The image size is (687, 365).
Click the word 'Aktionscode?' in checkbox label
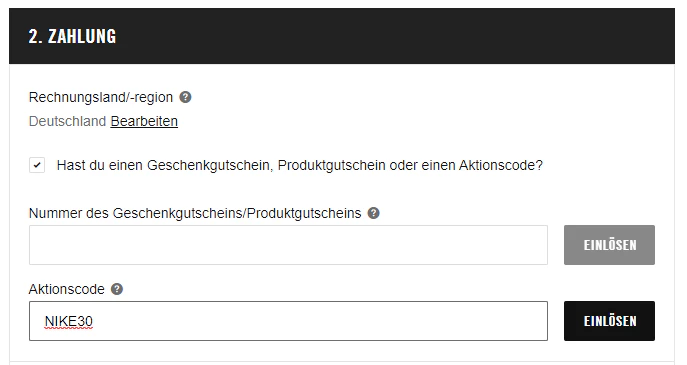[501, 165]
